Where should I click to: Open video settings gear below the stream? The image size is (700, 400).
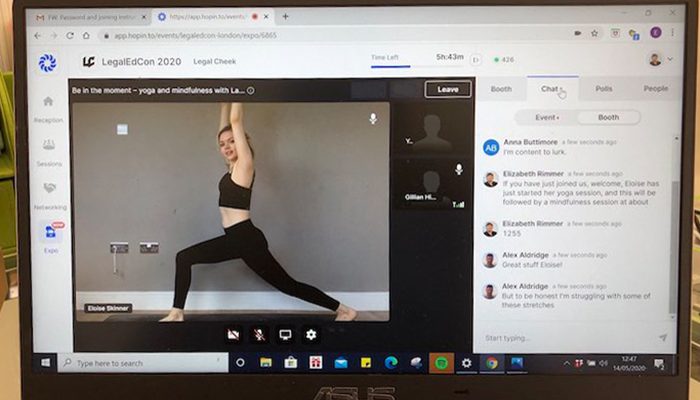tap(311, 334)
